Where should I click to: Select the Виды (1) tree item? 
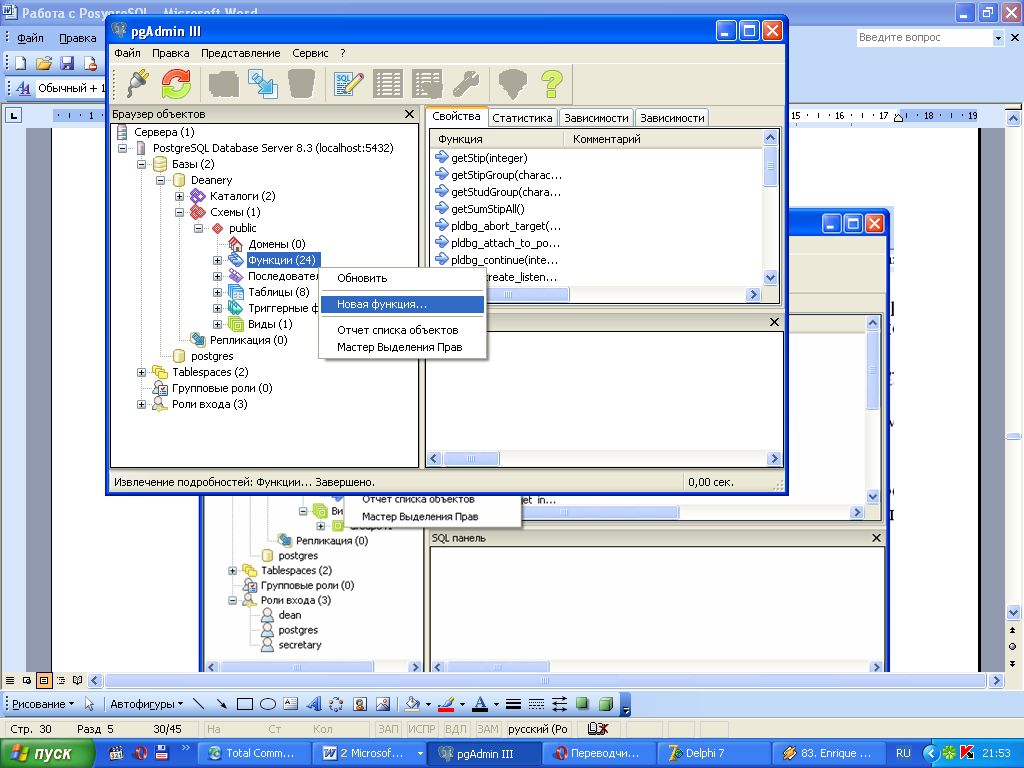[270, 325]
